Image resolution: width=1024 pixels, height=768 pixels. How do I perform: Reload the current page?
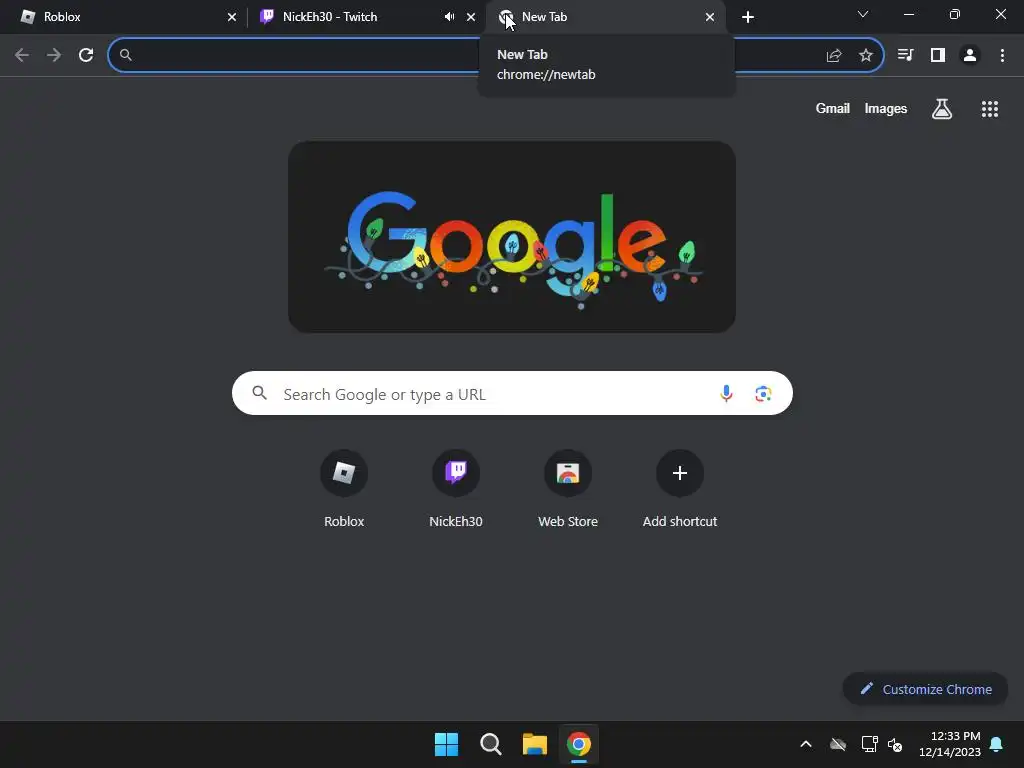tap(86, 56)
